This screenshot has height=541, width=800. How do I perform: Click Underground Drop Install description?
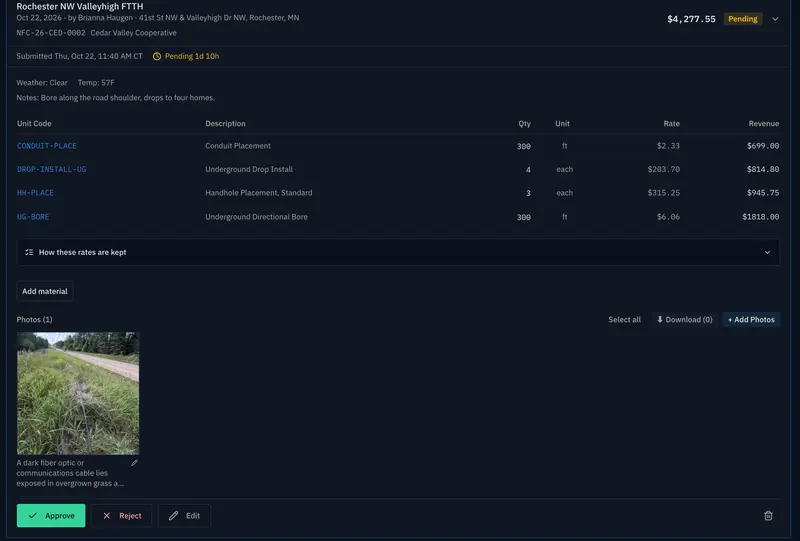(x=249, y=169)
